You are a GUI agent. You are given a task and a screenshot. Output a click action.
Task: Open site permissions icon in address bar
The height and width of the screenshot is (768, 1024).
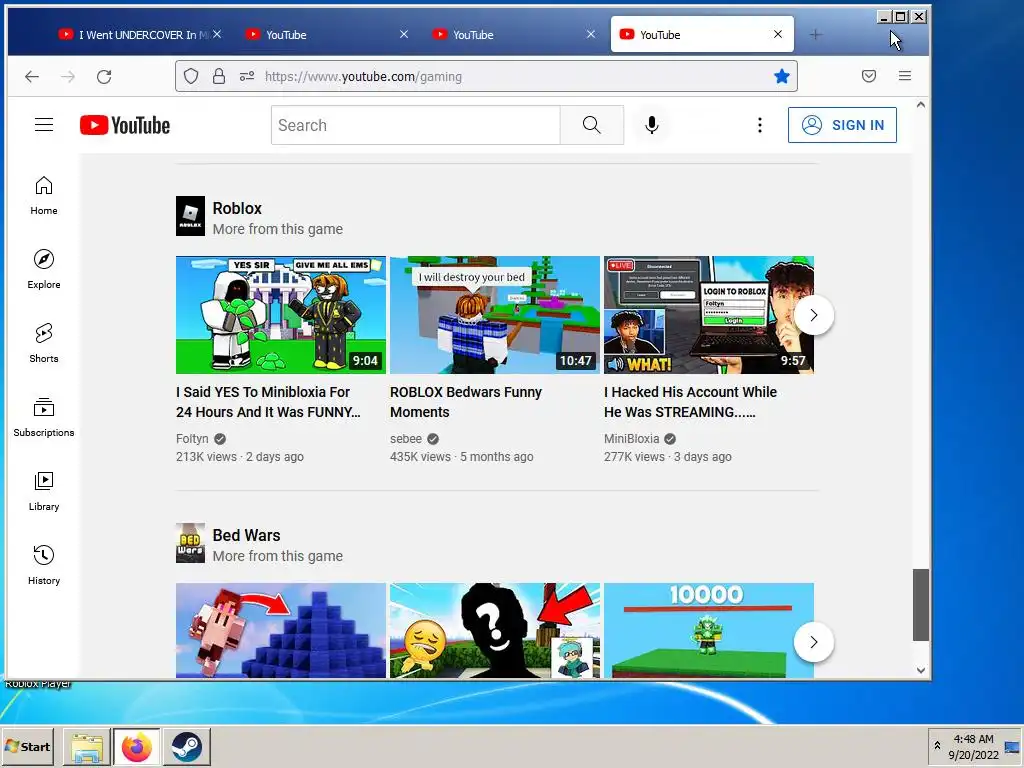247,76
